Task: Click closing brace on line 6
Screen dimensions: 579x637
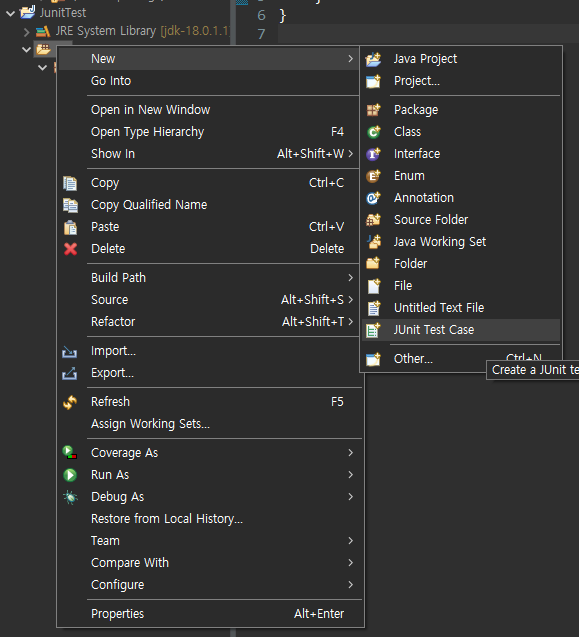Action: pyautogui.click(x=283, y=16)
